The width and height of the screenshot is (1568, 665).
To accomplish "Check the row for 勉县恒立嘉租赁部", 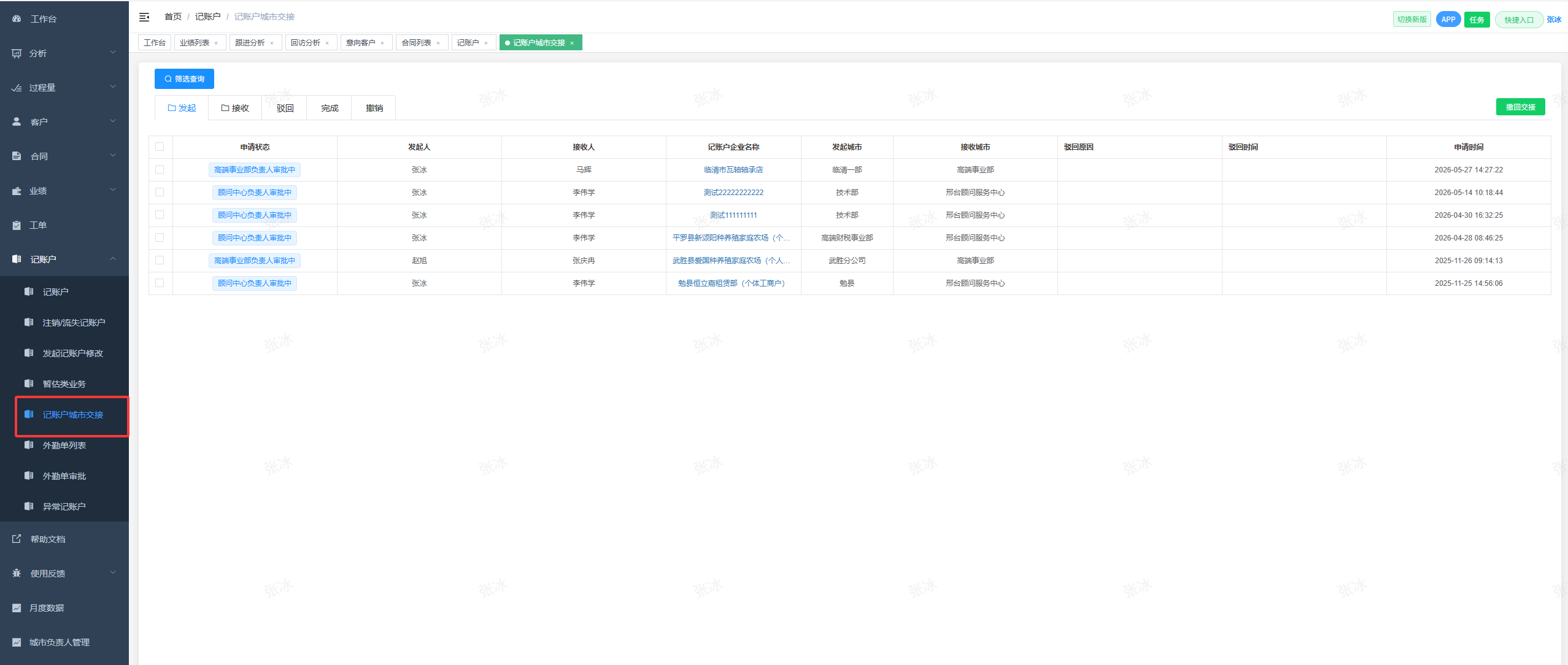I will click(160, 283).
